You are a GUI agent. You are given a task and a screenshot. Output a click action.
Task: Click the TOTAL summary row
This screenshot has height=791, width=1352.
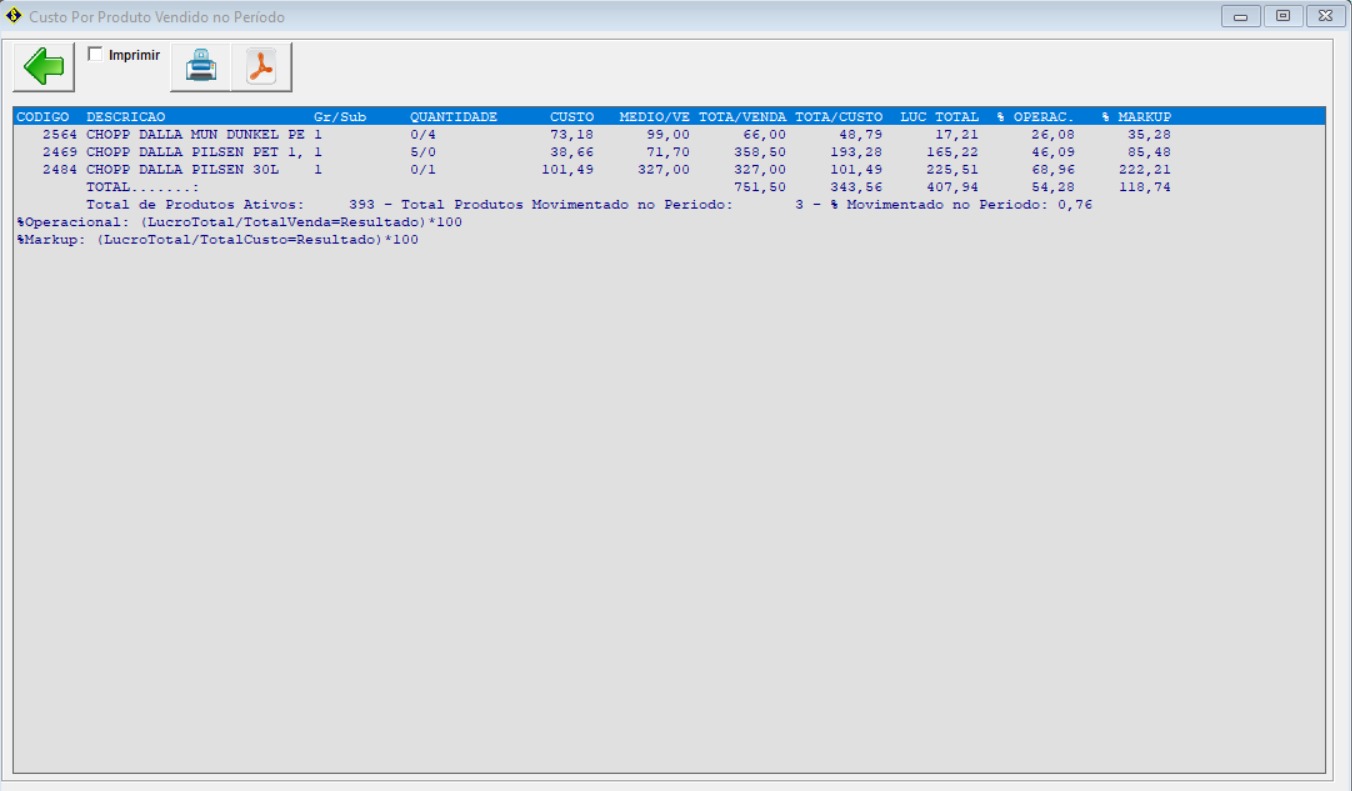pyautogui.click(x=143, y=187)
